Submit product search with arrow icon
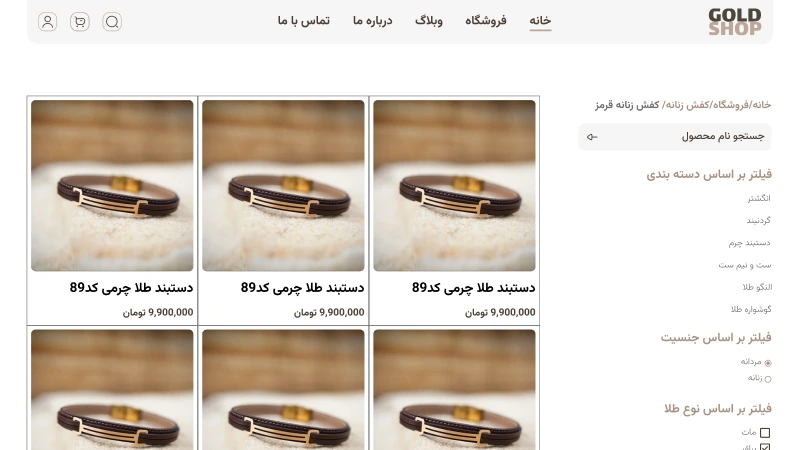The image size is (800, 450). point(592,137)
